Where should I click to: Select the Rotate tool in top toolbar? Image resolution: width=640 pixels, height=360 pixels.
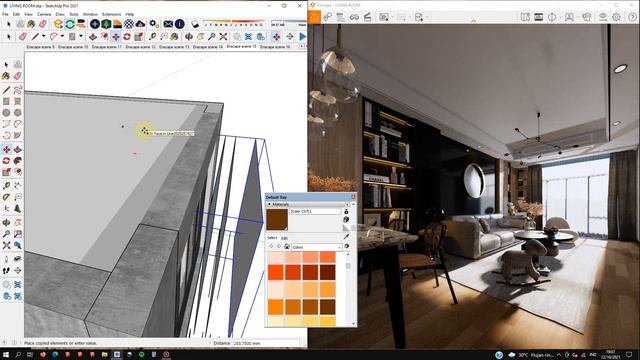pyautogui.click(x=127, y=37)
